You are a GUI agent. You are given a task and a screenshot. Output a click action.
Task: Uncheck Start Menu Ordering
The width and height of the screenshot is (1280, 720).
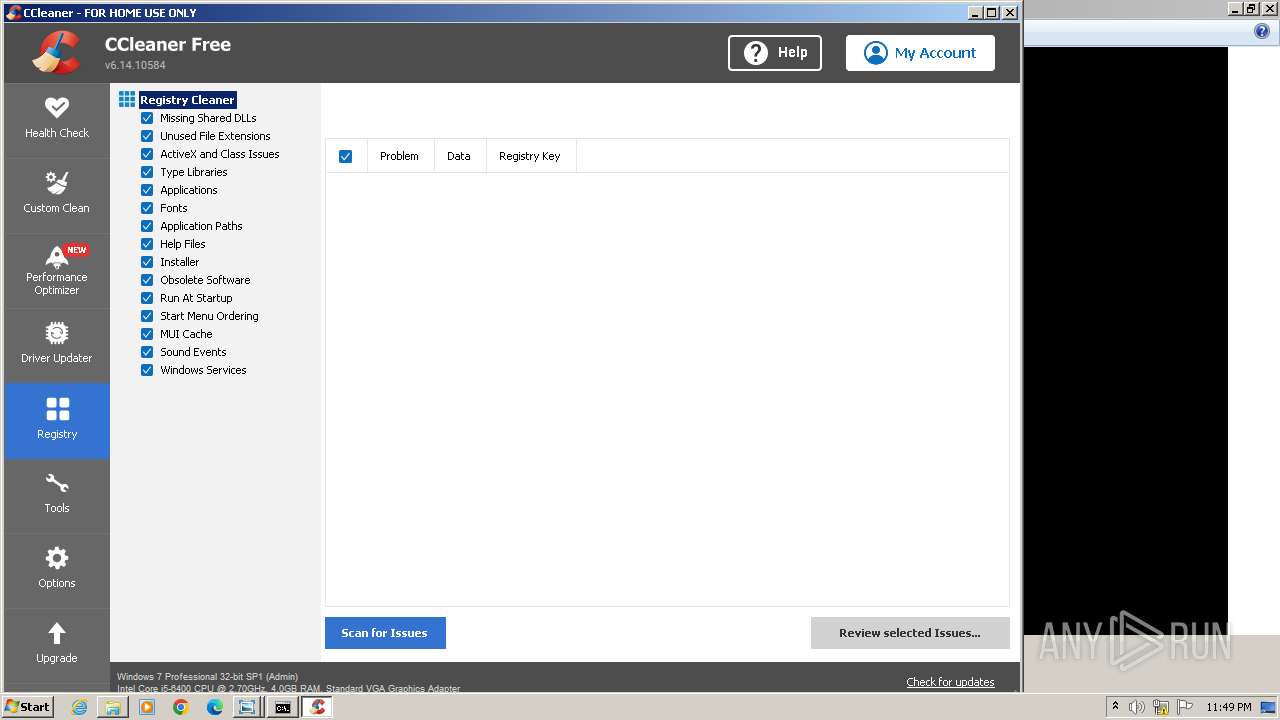coord(147,316)
